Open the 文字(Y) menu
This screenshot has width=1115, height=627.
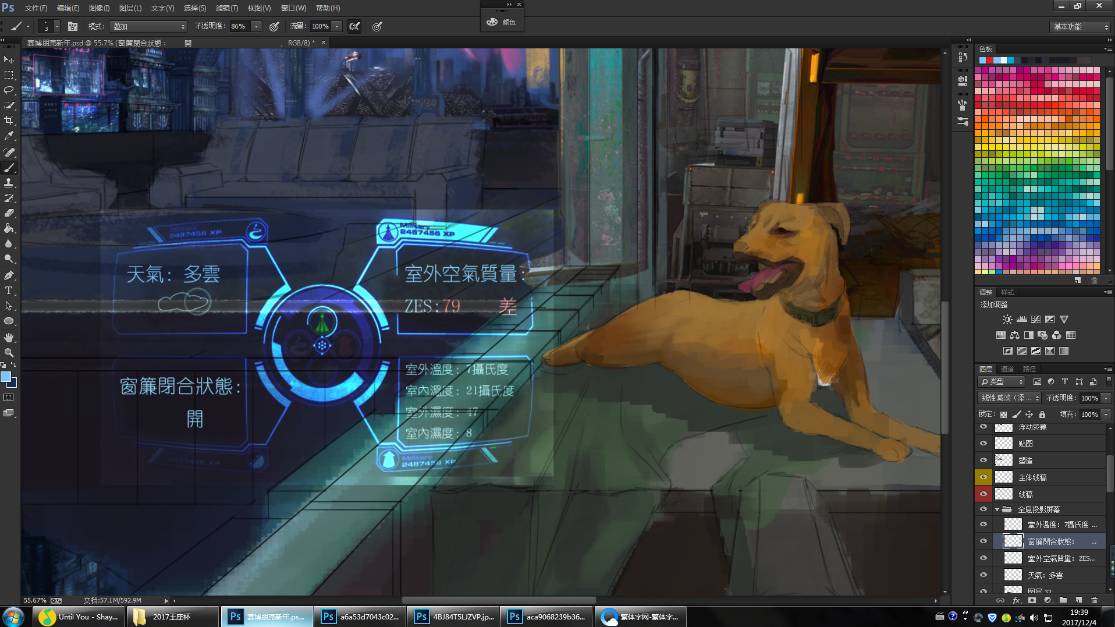163,8
